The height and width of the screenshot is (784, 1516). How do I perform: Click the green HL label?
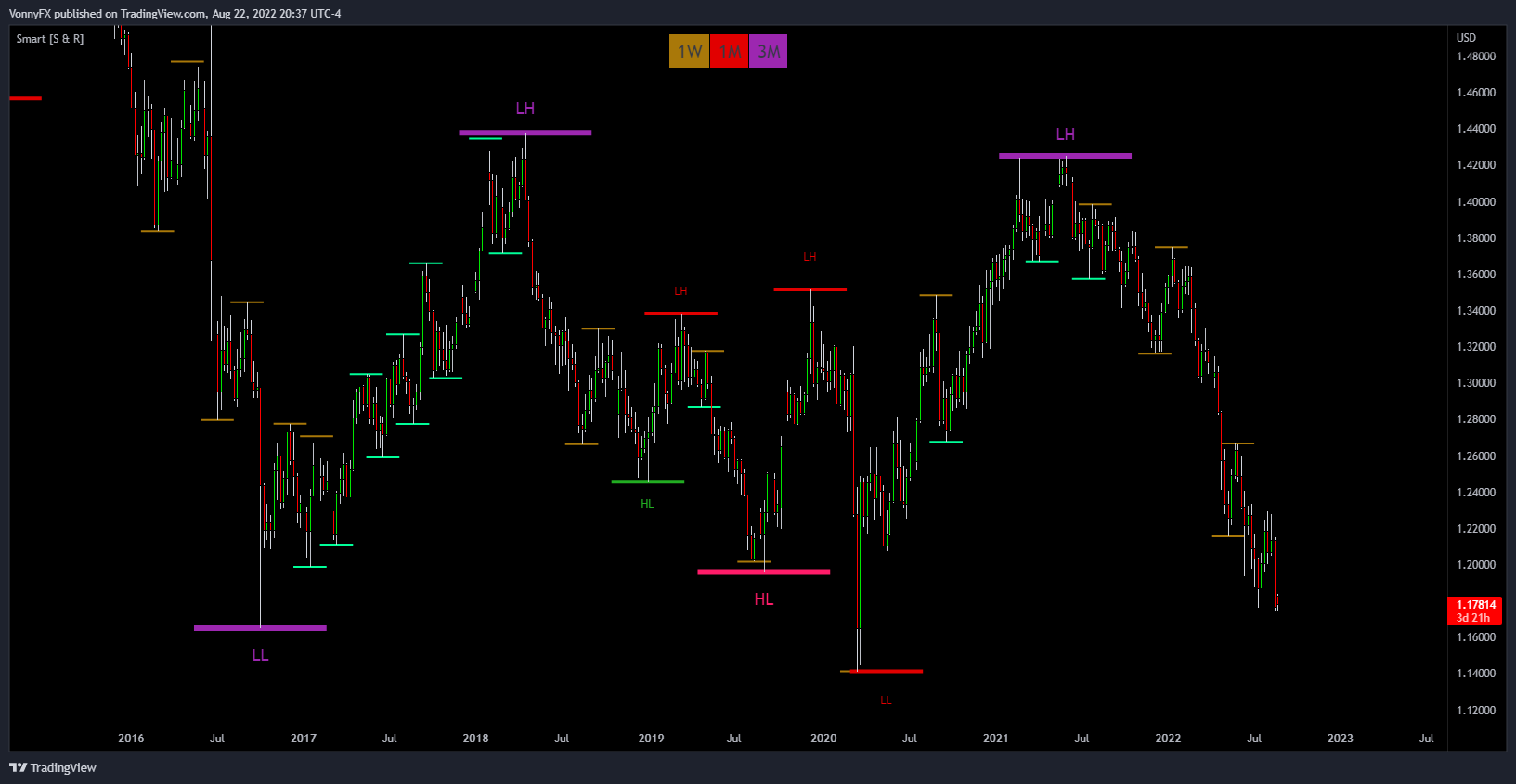(x=647, y=504)
